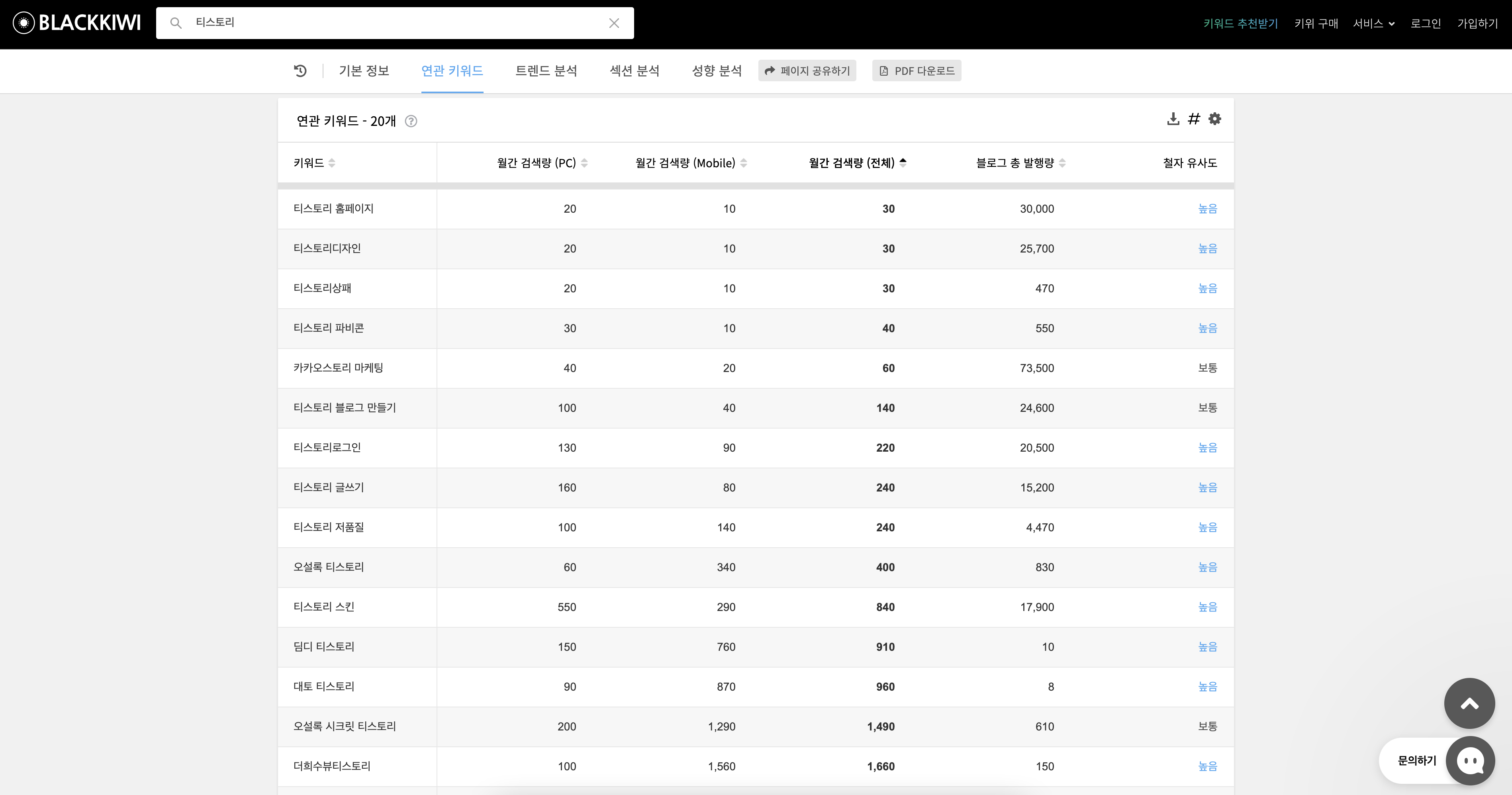
Task: Expand the 서비스 dropdown menu
Action: tap(1373, 23)
